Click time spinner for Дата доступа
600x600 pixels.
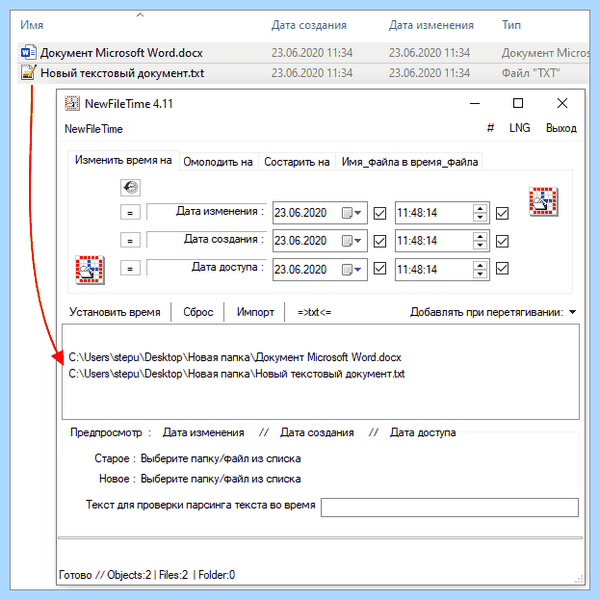(480, 269)
